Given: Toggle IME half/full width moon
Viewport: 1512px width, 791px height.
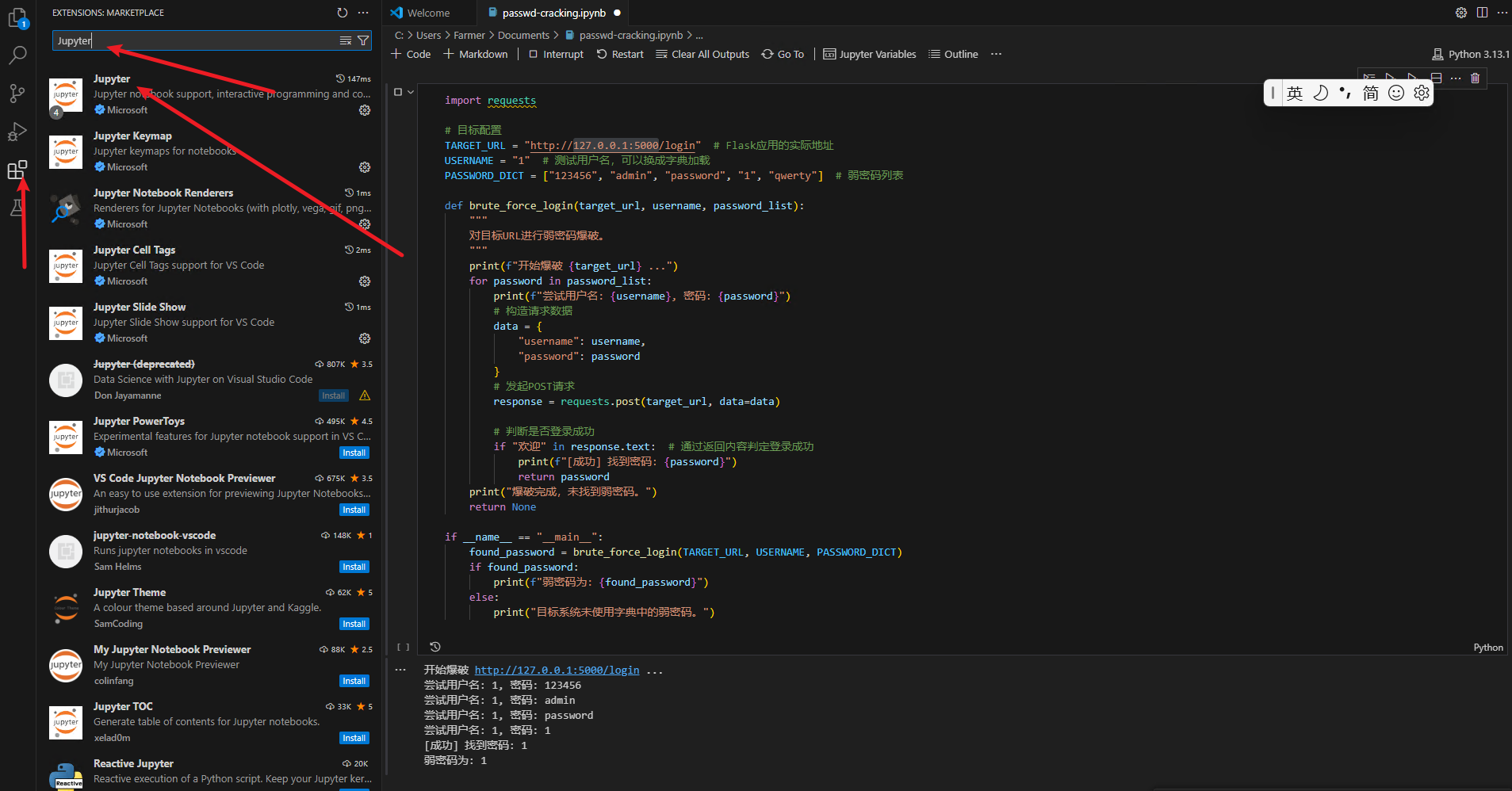Looking at the screenshot, I should tap(1320, 93).
